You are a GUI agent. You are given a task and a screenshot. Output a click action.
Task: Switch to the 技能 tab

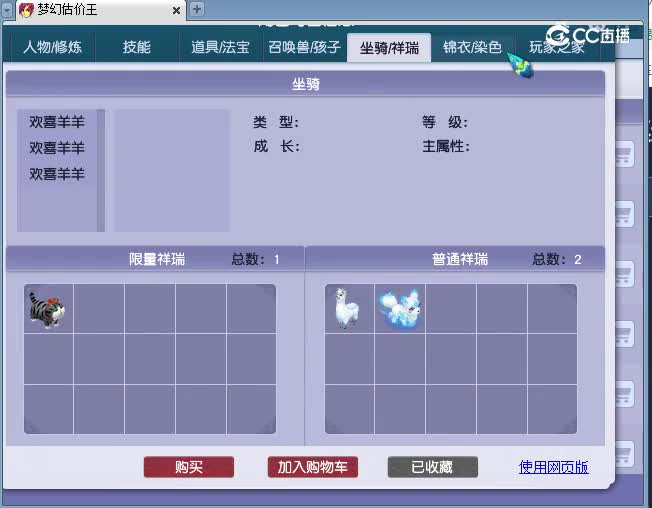pos(137,47)
